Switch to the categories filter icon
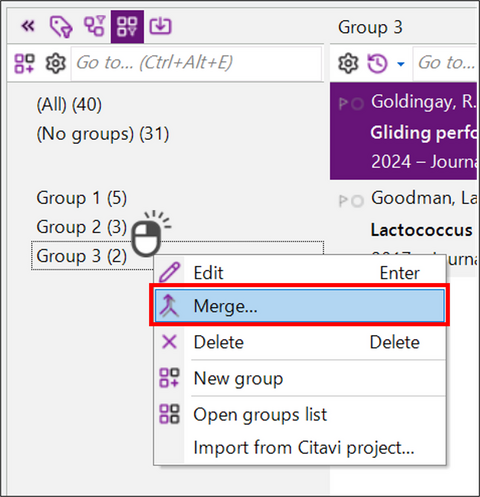Screen dimensions: 480x497 (x=95, y=26)
